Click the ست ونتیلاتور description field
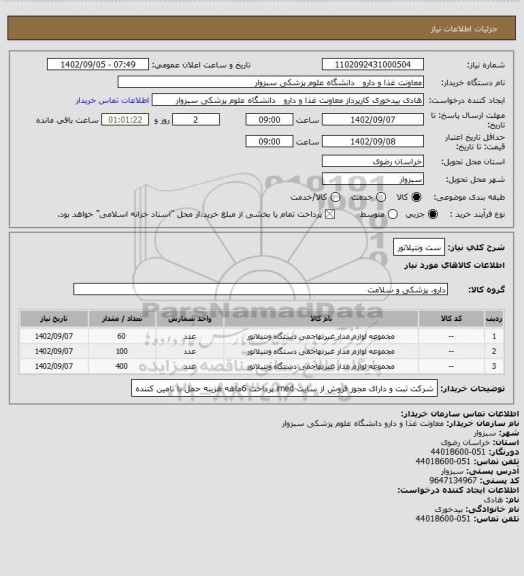Screen dimensions: 524x576 click(419, 247)
